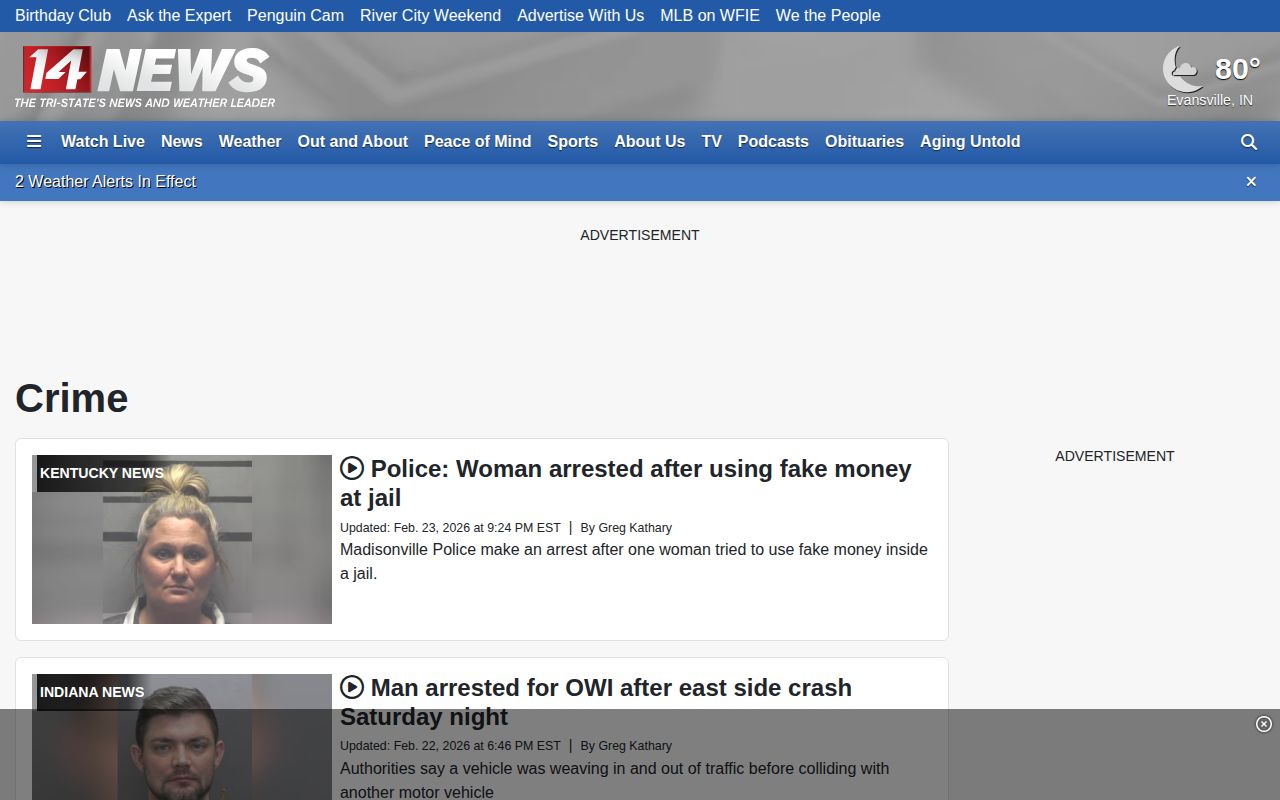This screenshot has width=1280, height=800.
Task: Click the Indiana News mugshot thumbnail
Action: [x=182, y=737]
